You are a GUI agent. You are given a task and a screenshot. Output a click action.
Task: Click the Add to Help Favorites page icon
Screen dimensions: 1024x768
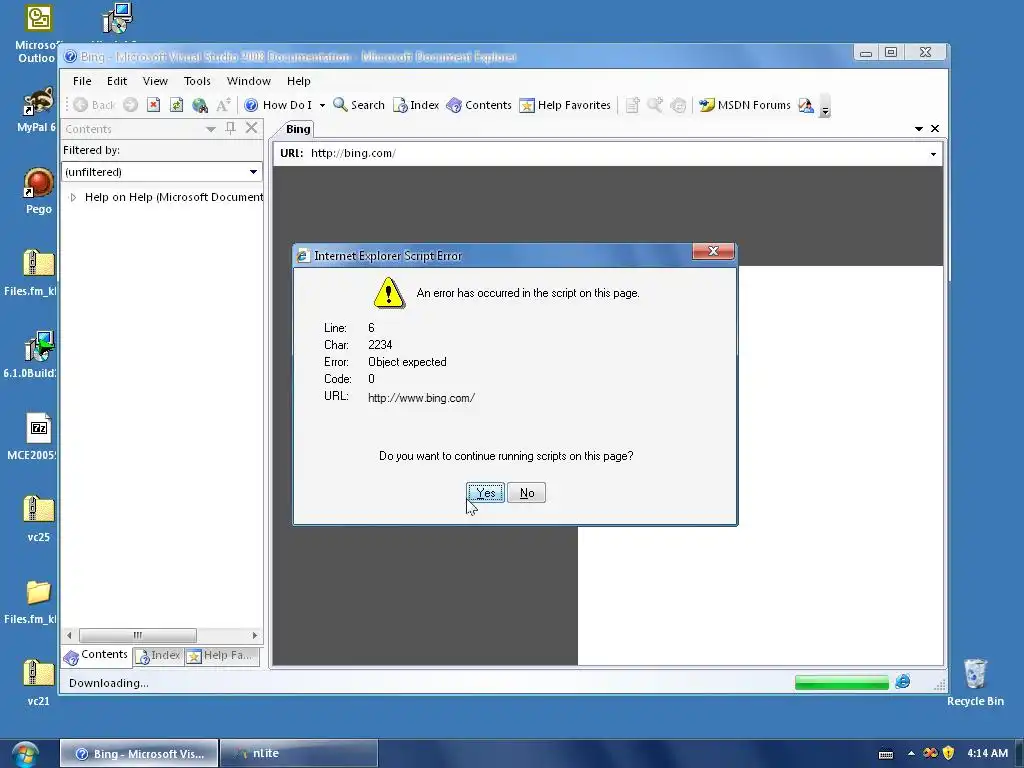pyautogui.click(x=632, y=105)
